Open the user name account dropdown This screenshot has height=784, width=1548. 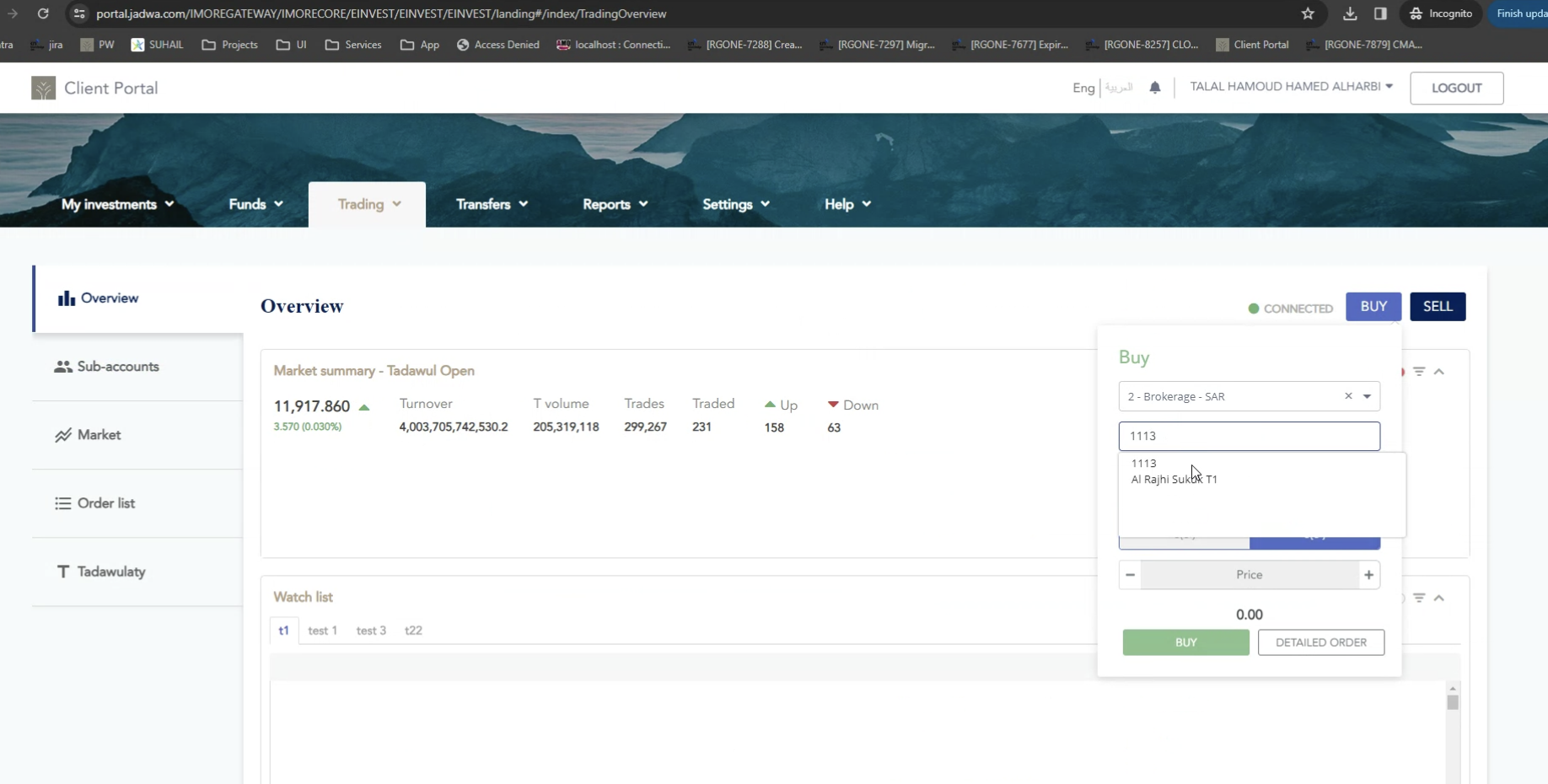pyautogui.click(x=1291, y=87)
